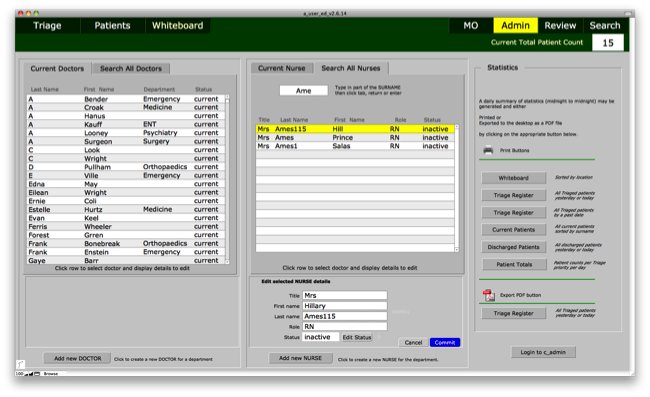
Task: Click the zoom-out icon in the status bar
Action: (27, 374)
